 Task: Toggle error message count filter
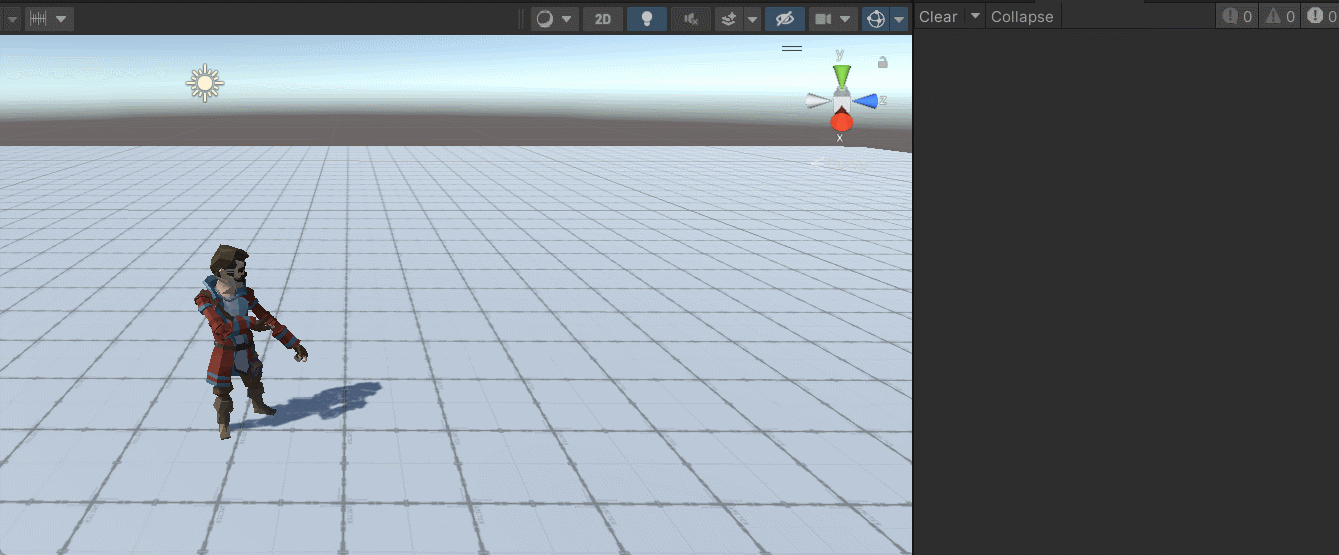1320,16
